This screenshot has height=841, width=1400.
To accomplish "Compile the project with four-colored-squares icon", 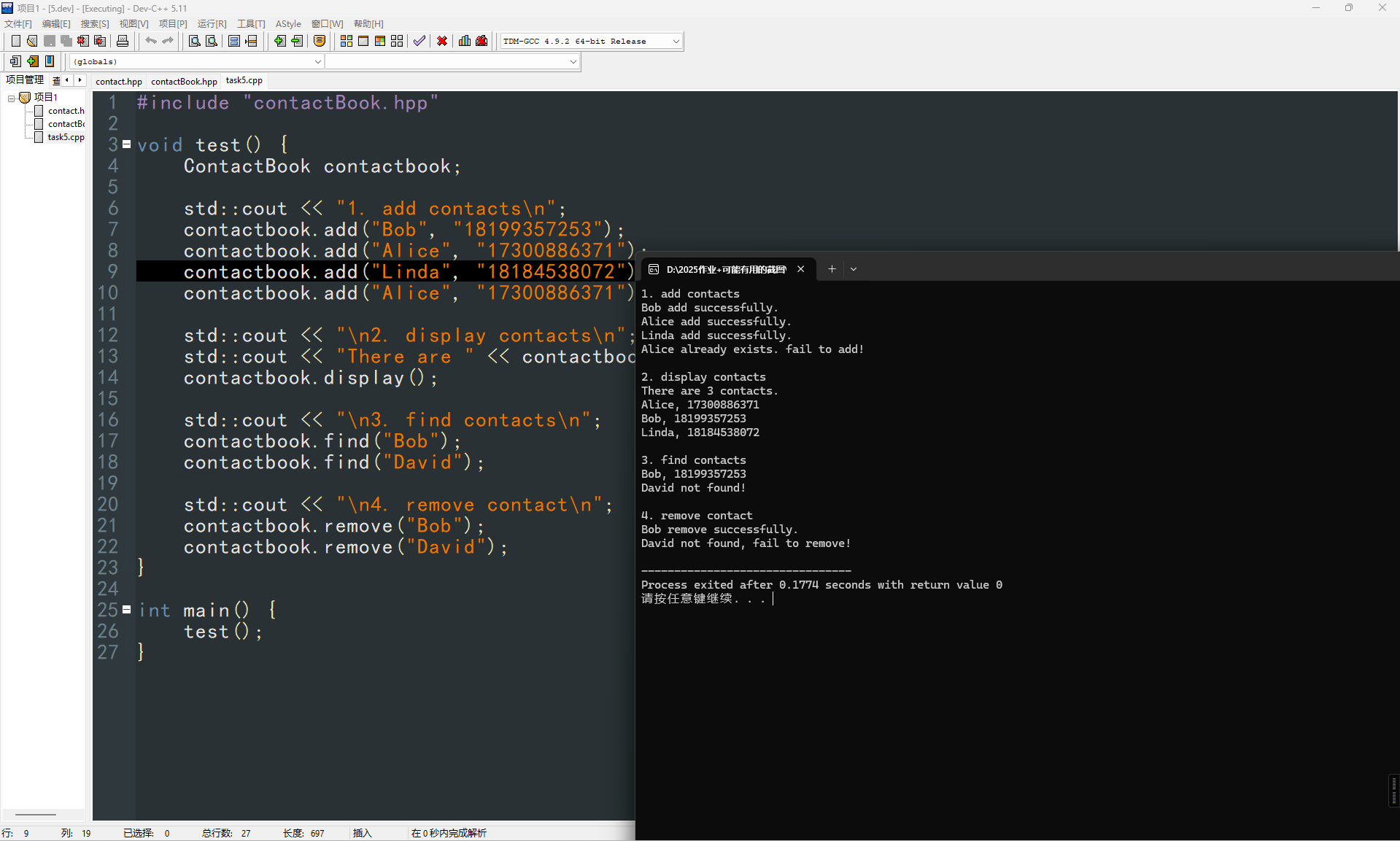I will pos(347,41).
